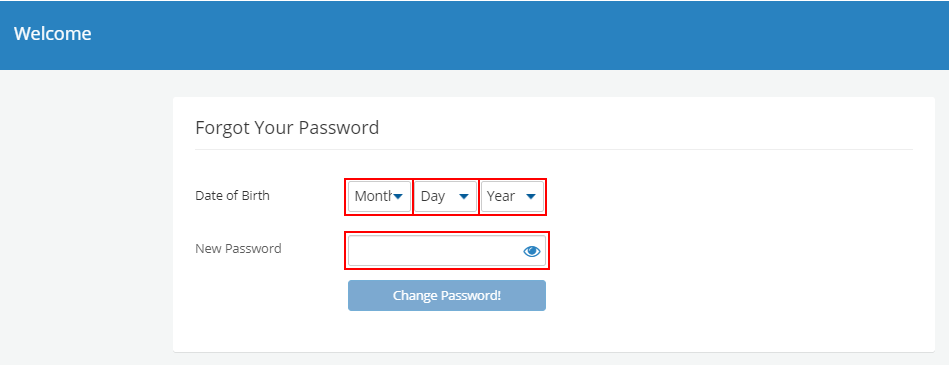Show password using the eye icon
Image resolution: width=949 pixels, height=365 pixels.
pos(531,251)
